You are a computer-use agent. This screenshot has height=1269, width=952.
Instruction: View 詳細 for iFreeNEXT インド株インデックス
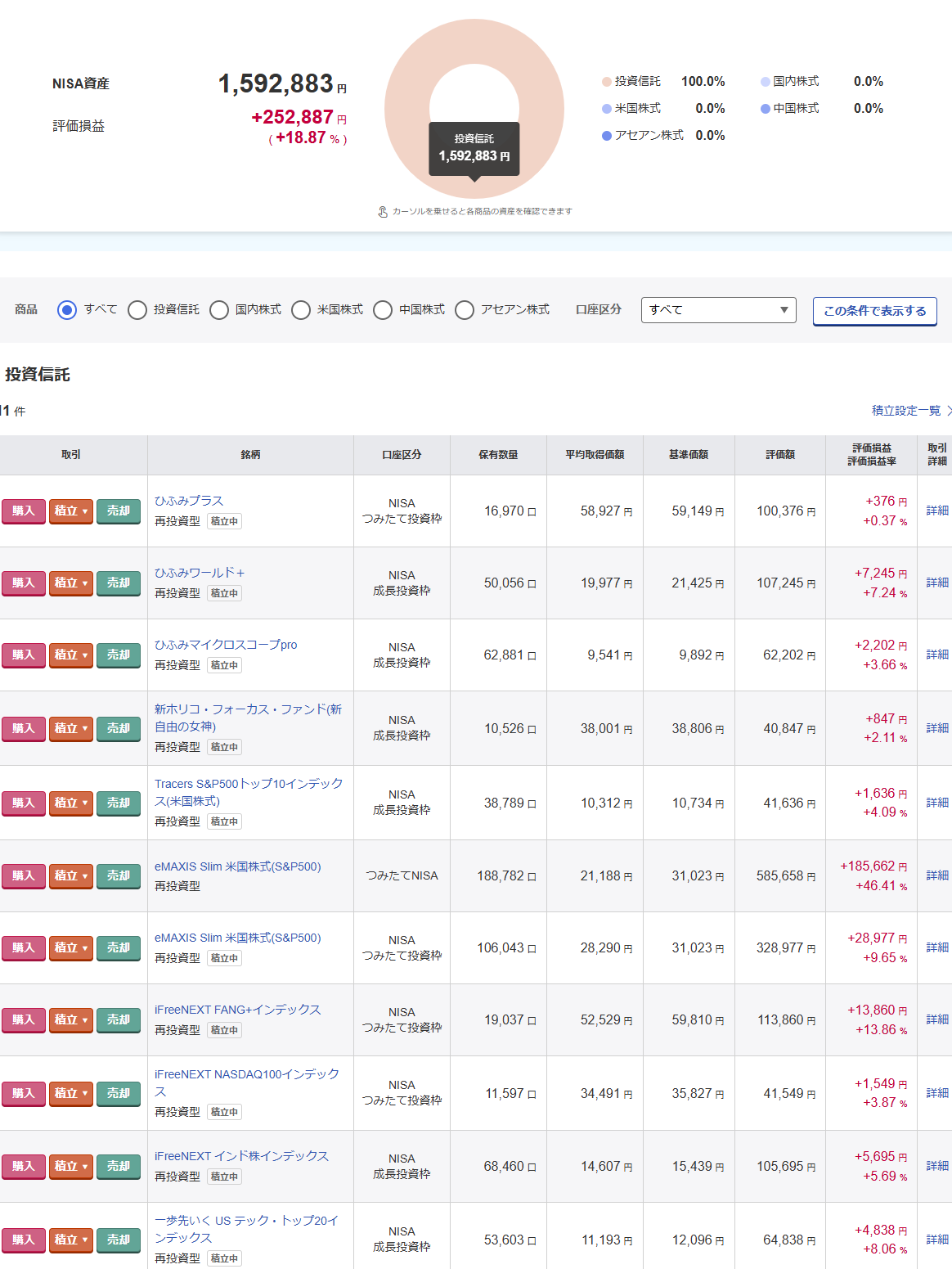coord(937,1166)
